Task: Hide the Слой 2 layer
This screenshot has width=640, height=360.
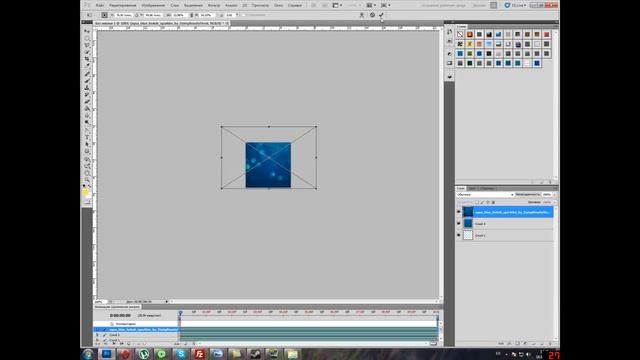Action: (459, 224)
